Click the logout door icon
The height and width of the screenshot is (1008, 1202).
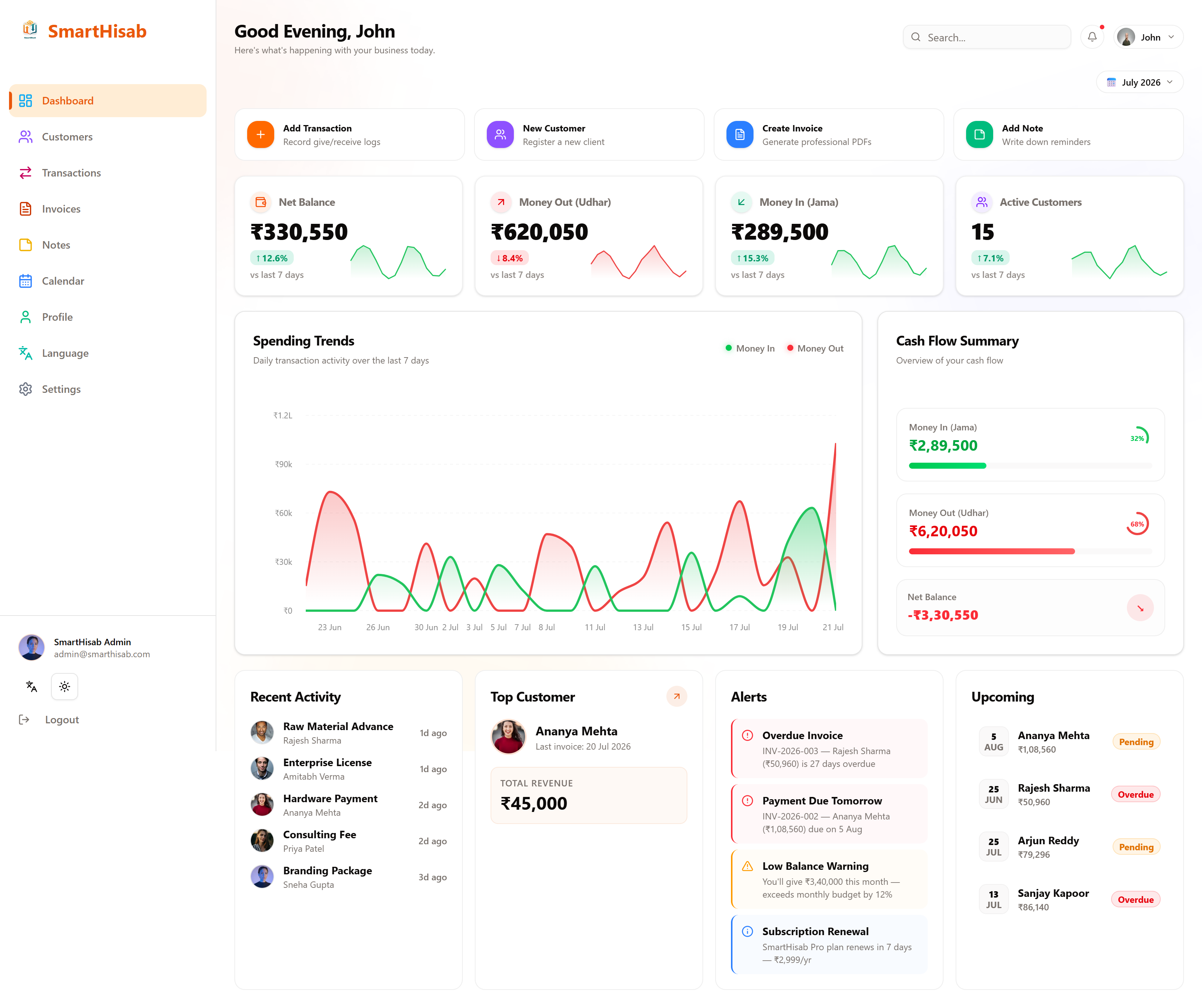tap(24, 720)
